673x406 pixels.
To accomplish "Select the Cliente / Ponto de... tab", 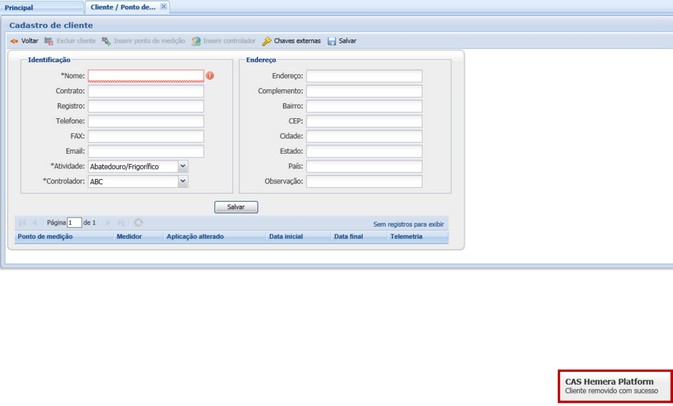I will [122, 7].
